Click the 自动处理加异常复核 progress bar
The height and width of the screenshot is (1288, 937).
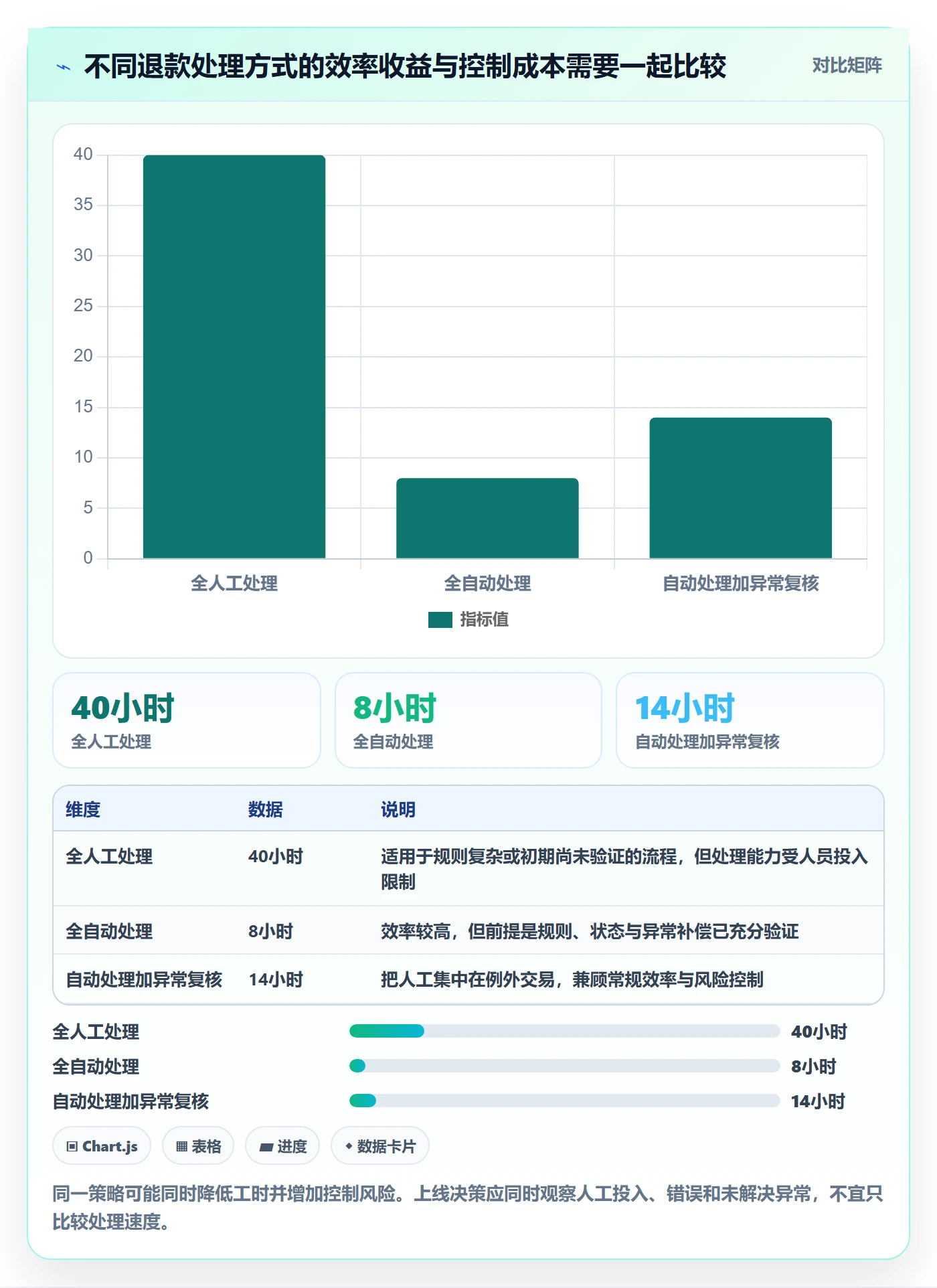(x=565, y=1101)
